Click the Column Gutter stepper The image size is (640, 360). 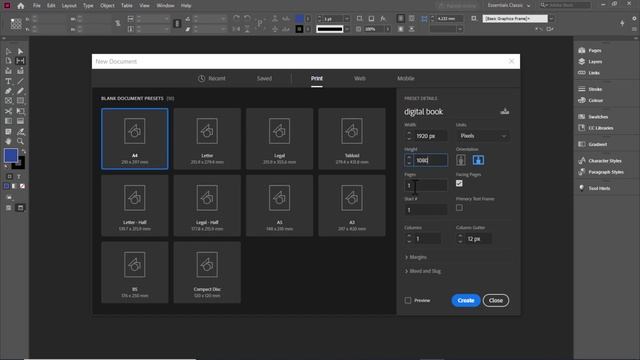tap(460, 239)
